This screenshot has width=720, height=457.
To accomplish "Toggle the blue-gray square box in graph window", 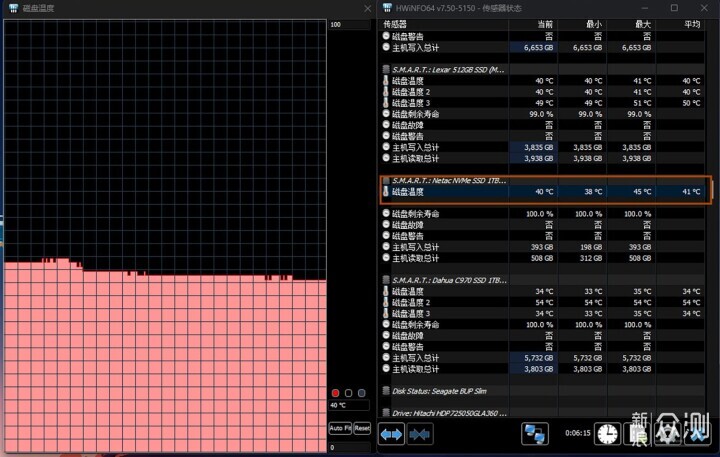I will (x=361, y=393).
